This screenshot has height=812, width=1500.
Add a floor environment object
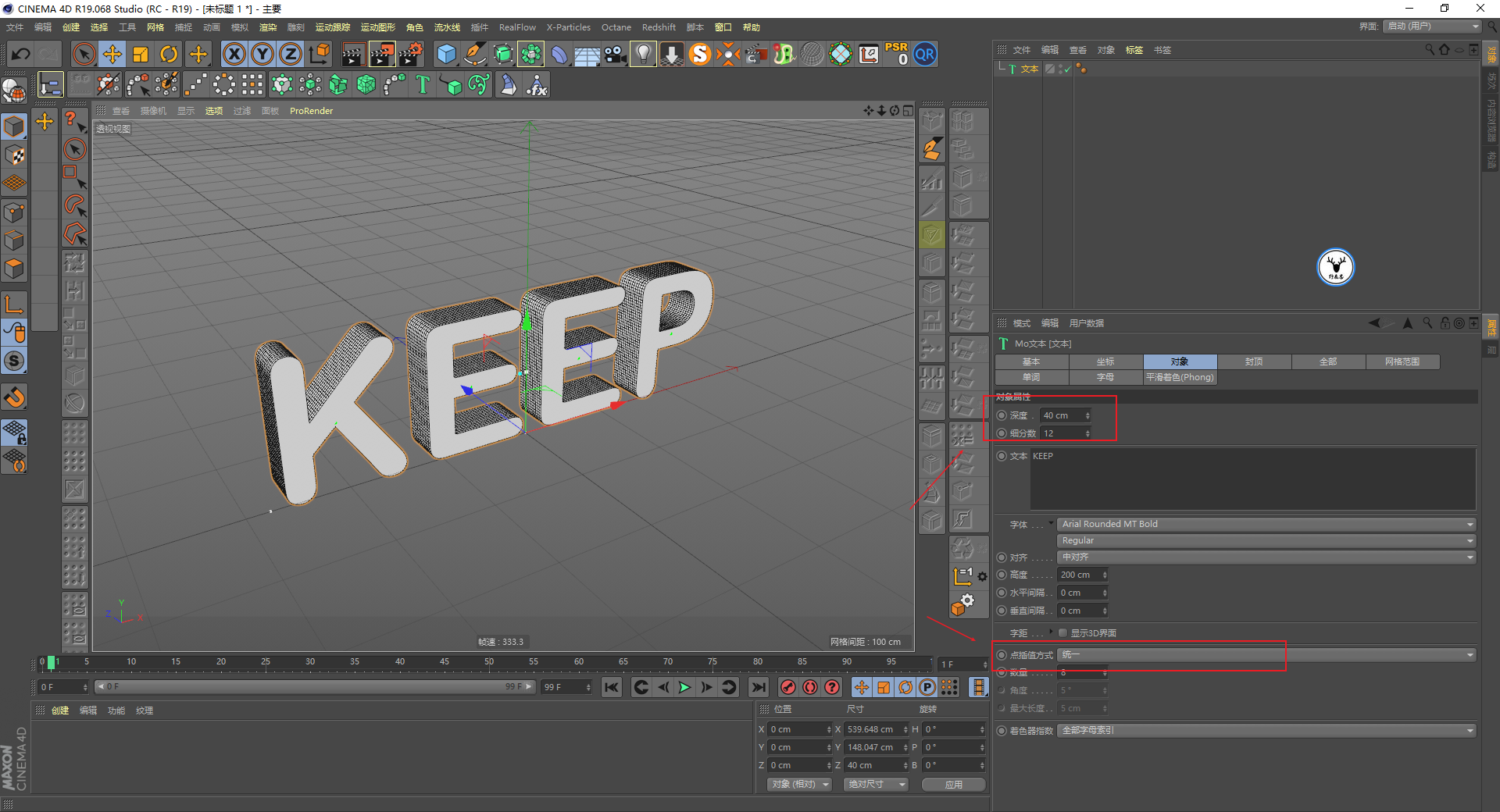(587, 55)
